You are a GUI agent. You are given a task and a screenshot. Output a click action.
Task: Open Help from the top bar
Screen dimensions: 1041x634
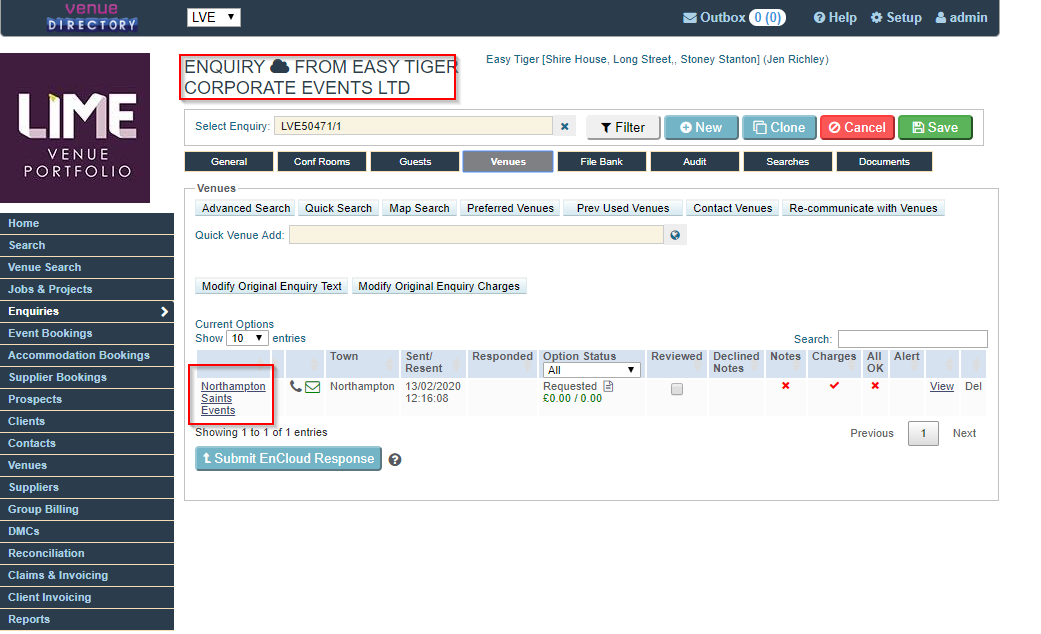click(835, 18)
